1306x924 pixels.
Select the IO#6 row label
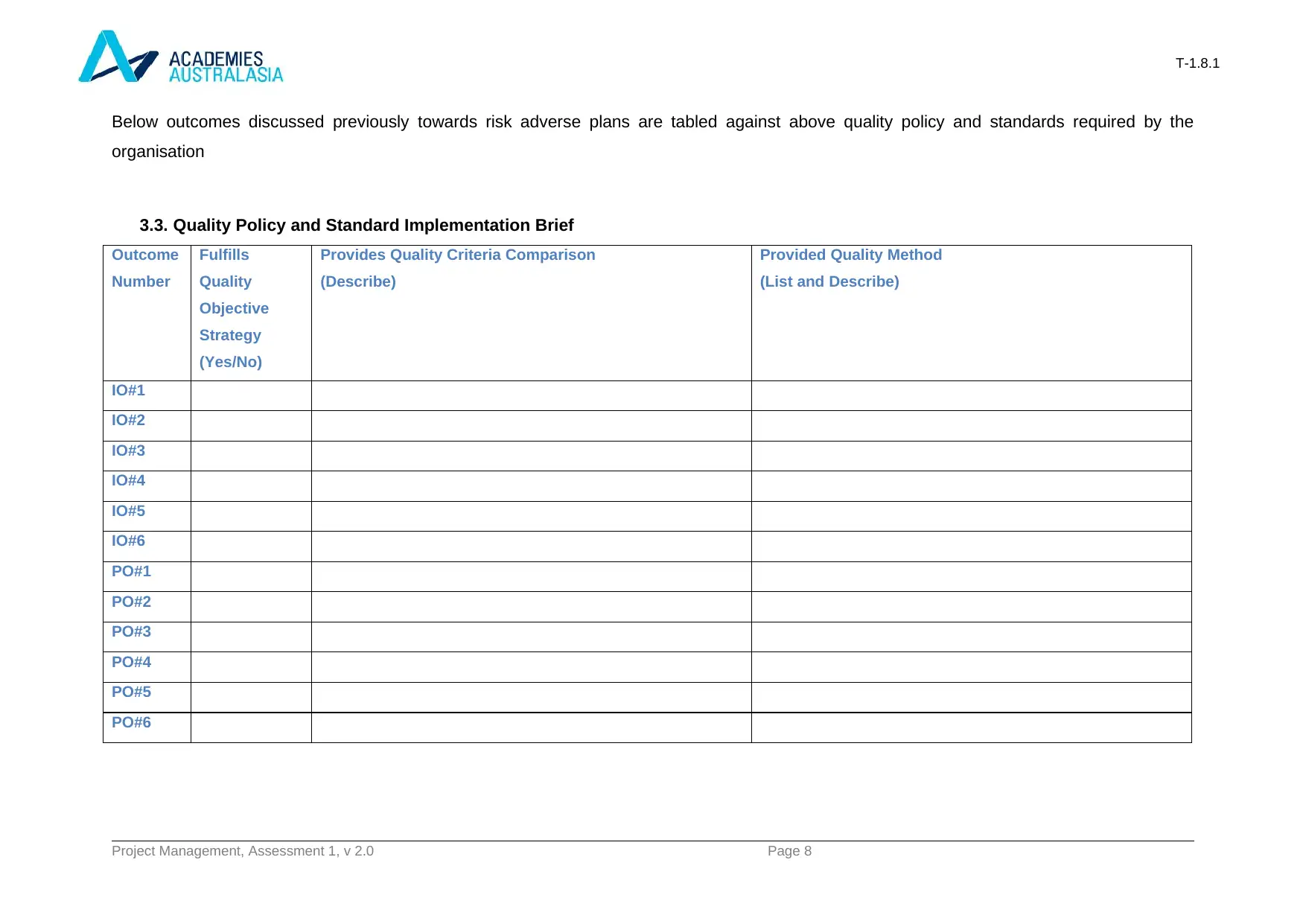click(x=128, y=541)
